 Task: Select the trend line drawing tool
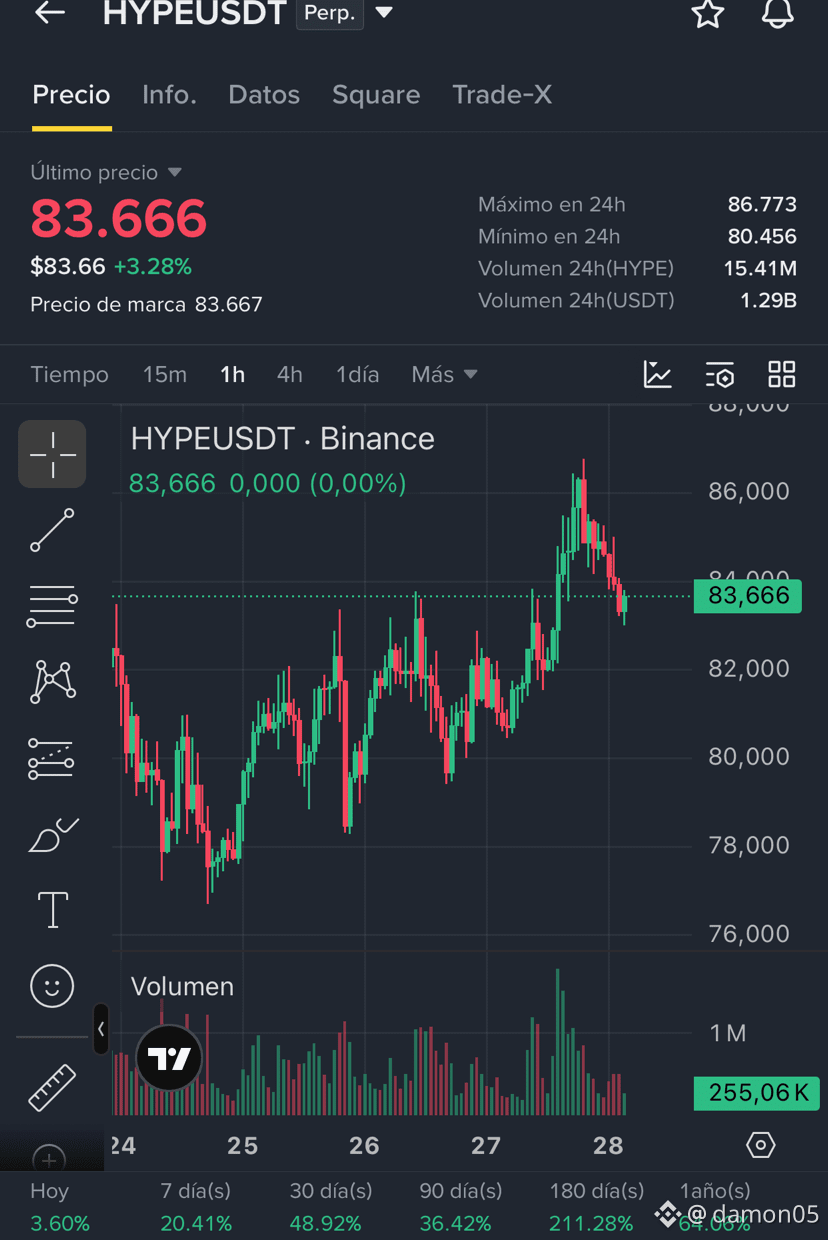52,531
